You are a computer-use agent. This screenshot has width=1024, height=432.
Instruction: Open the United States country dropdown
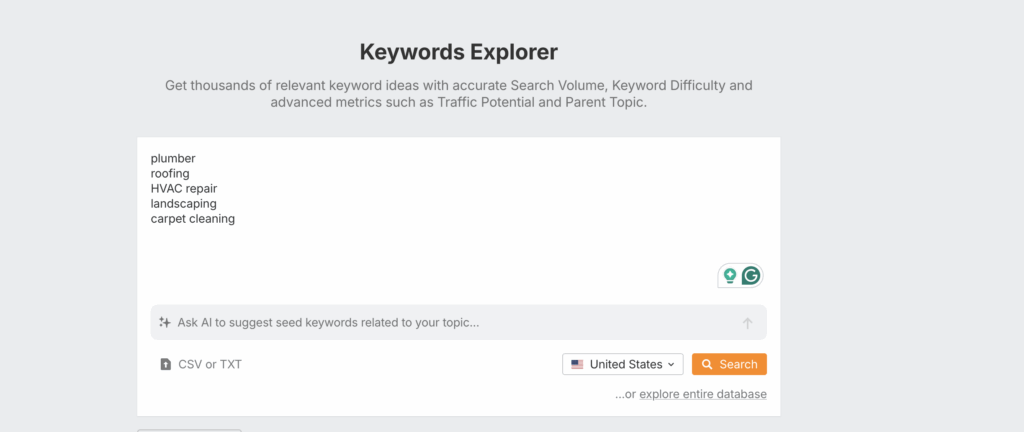coord(623,364)
